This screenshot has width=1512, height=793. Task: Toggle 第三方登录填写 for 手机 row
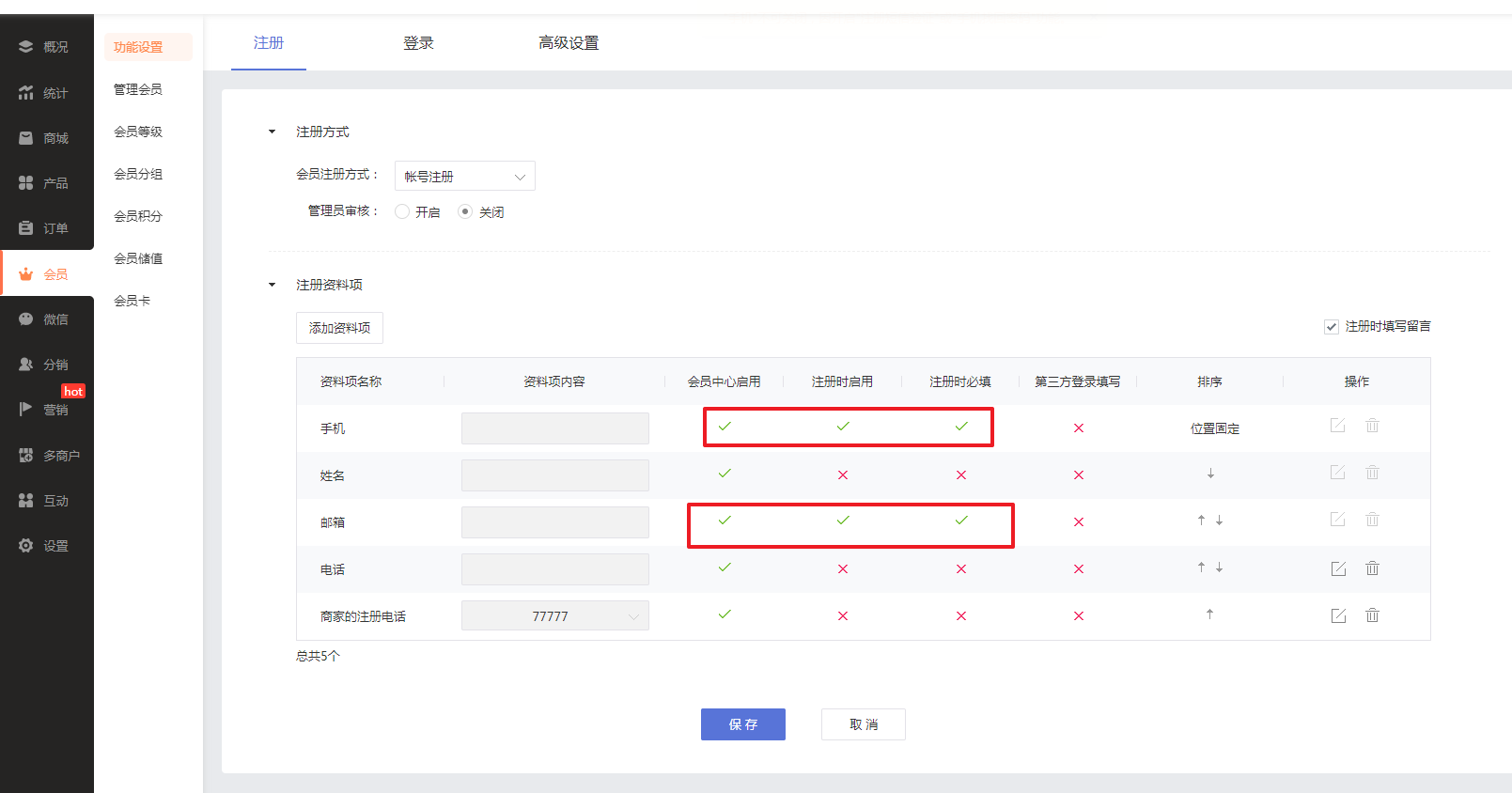[1079, 428]
